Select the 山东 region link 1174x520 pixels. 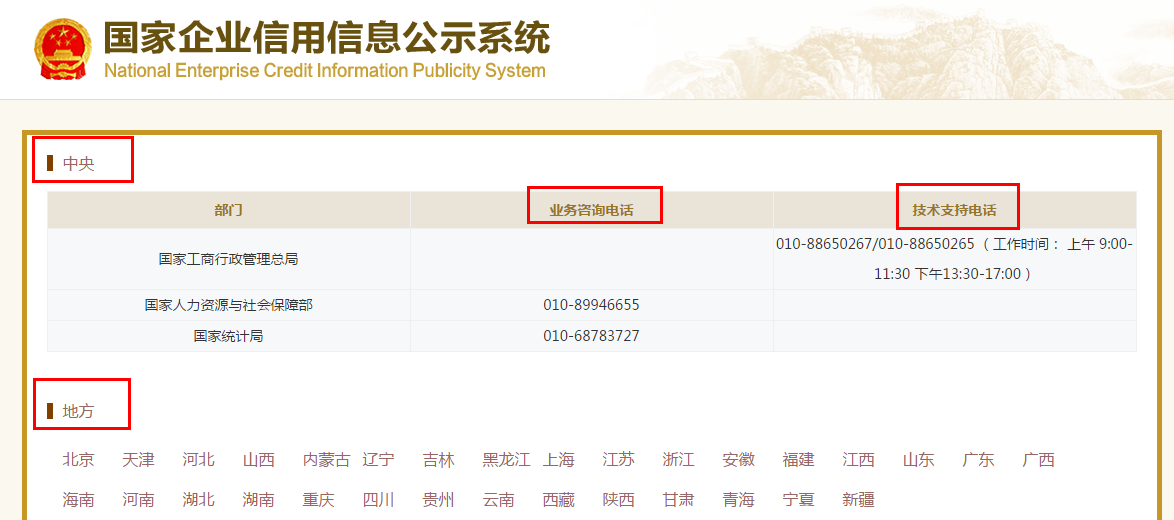[919, 459]
